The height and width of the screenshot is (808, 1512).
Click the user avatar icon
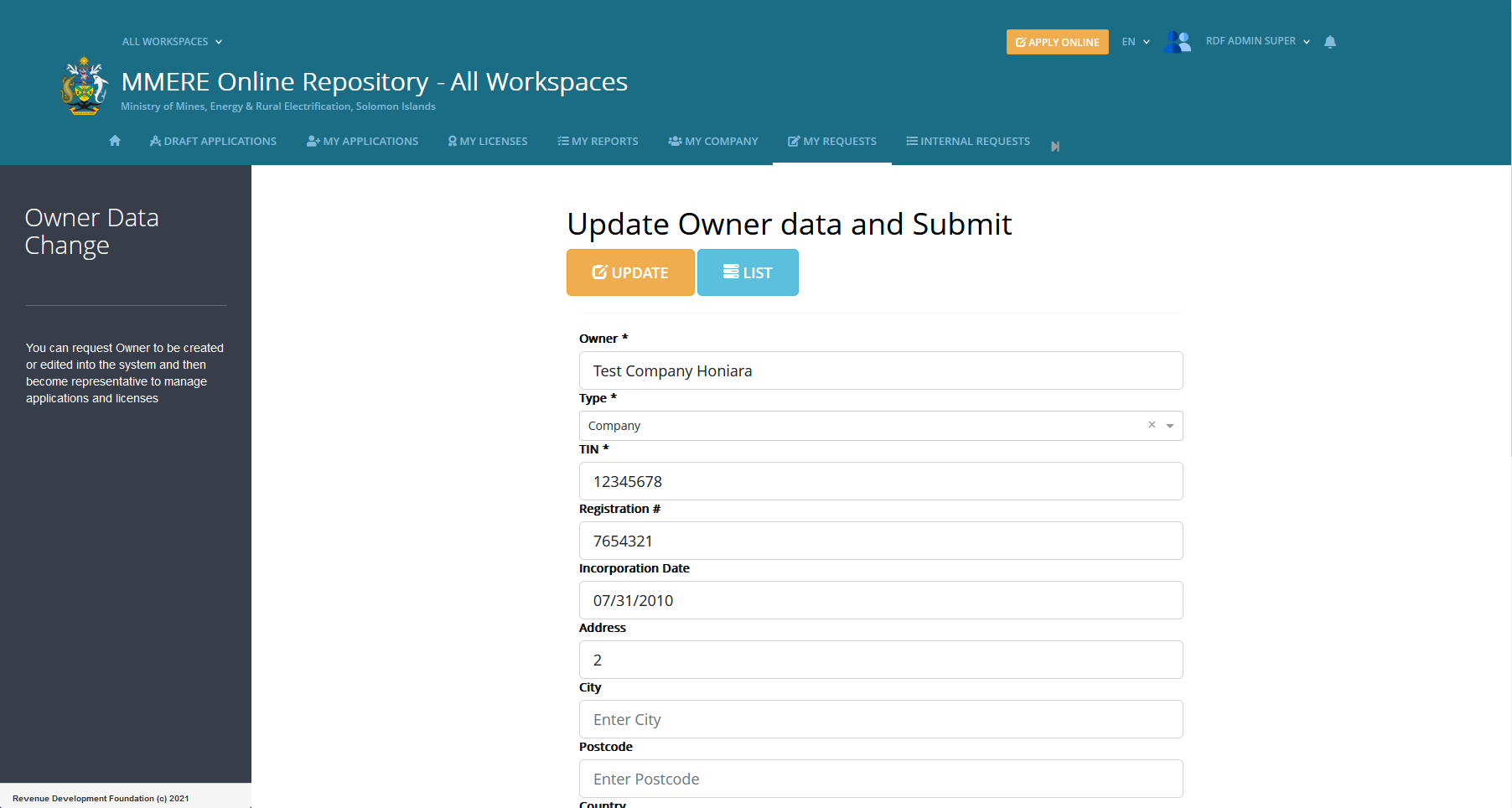[x=1178, y=42]
